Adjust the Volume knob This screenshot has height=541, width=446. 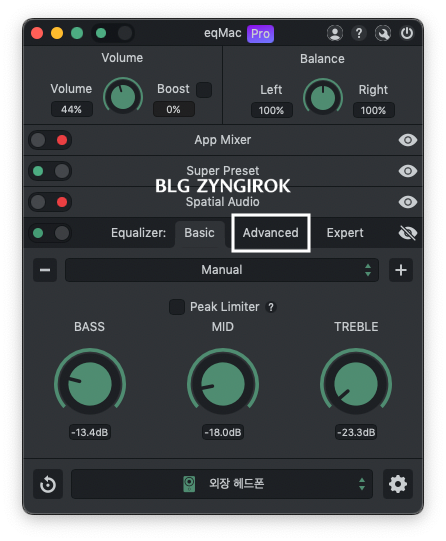123,97
